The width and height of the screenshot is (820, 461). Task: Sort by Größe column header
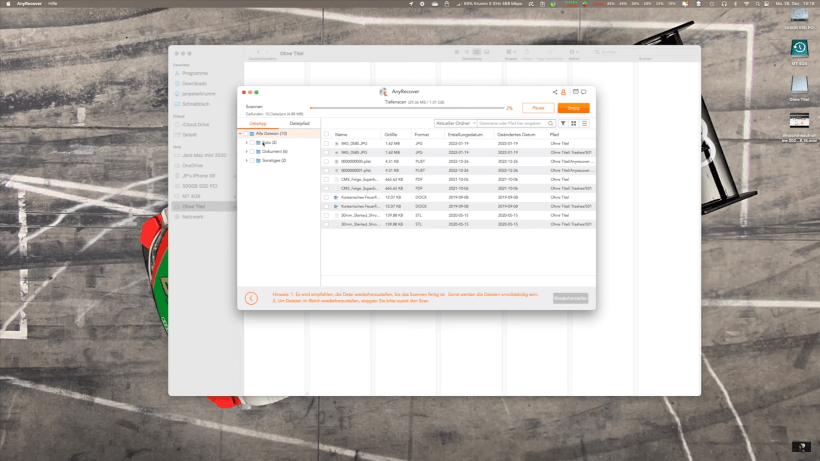point(391,135)
